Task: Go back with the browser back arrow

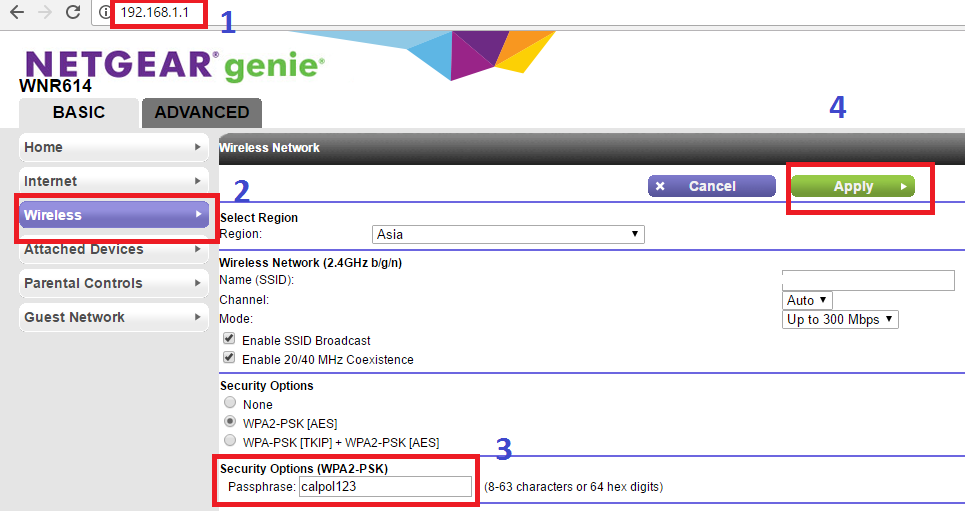Action: [17, 12]
